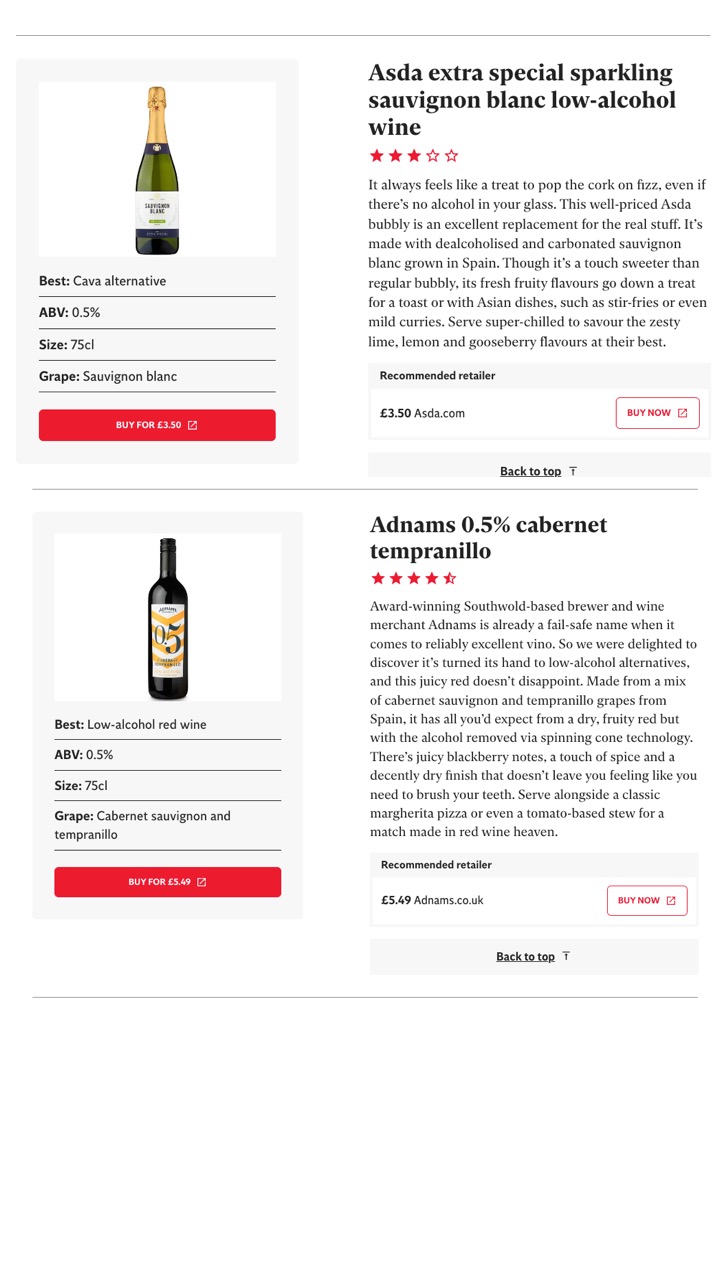Click the external-link icon in Adnams BUY NOW
The height and width of the screenshot is (1280, 720).
point(671,900)
